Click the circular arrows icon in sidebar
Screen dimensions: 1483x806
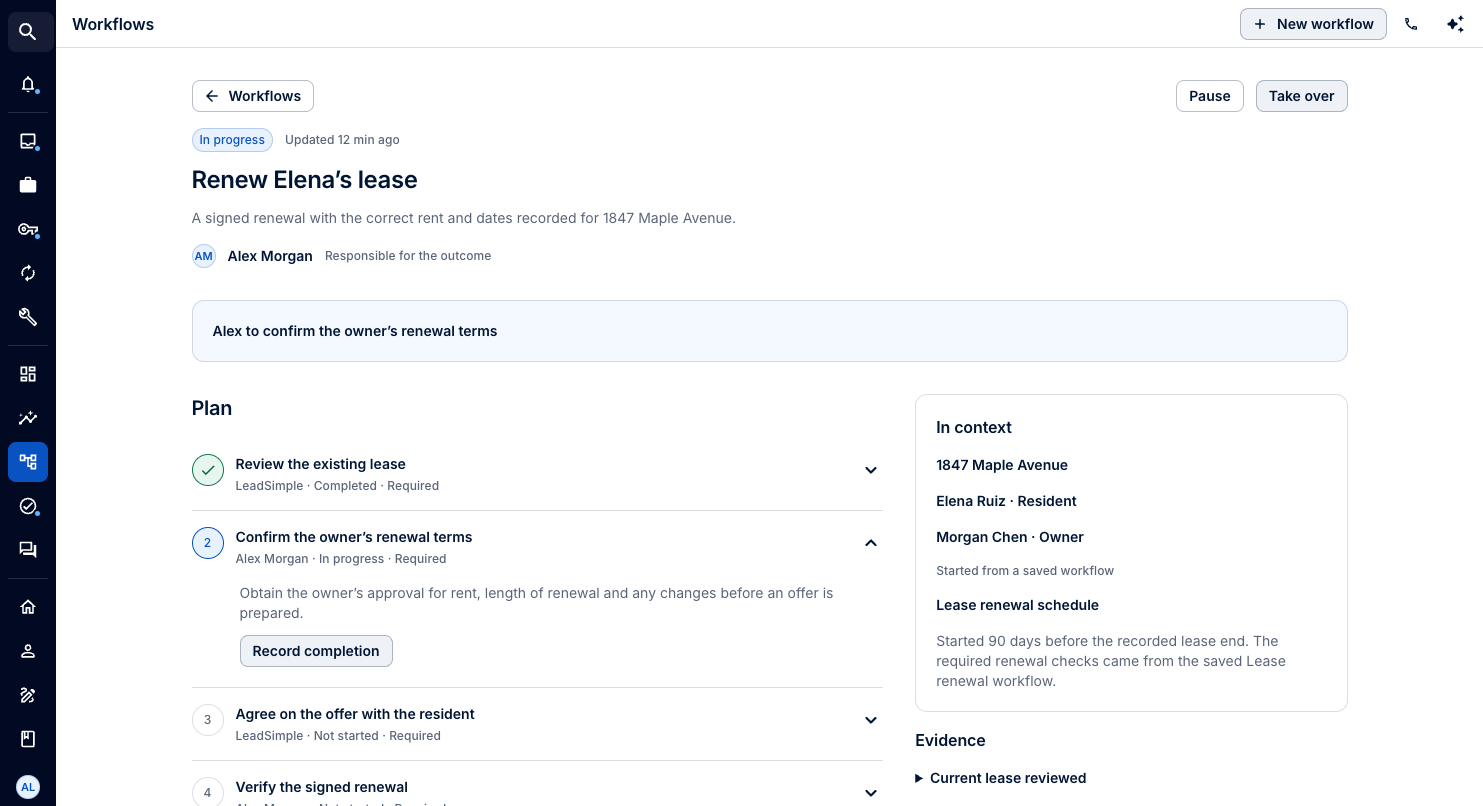click(x=28, y=273)
